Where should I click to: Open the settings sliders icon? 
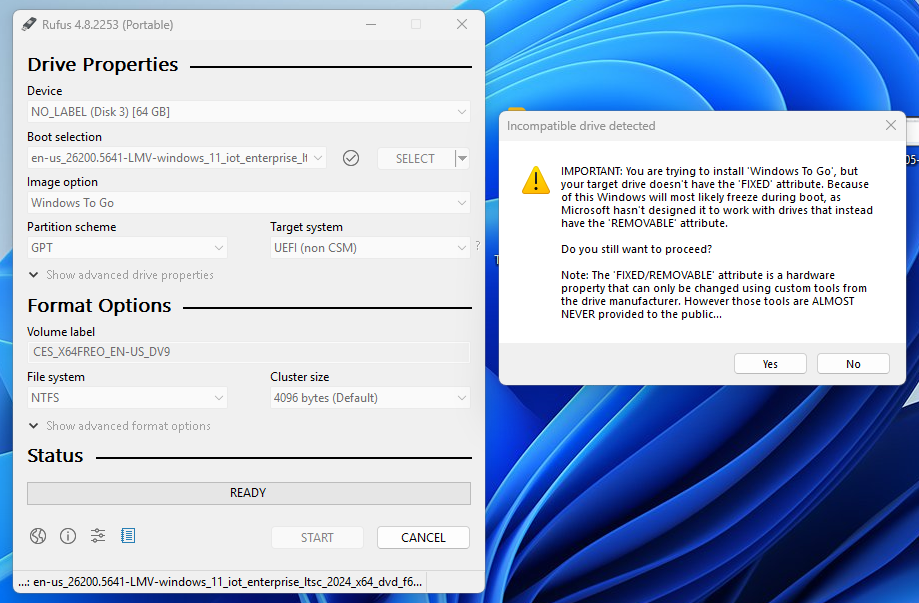98,536
